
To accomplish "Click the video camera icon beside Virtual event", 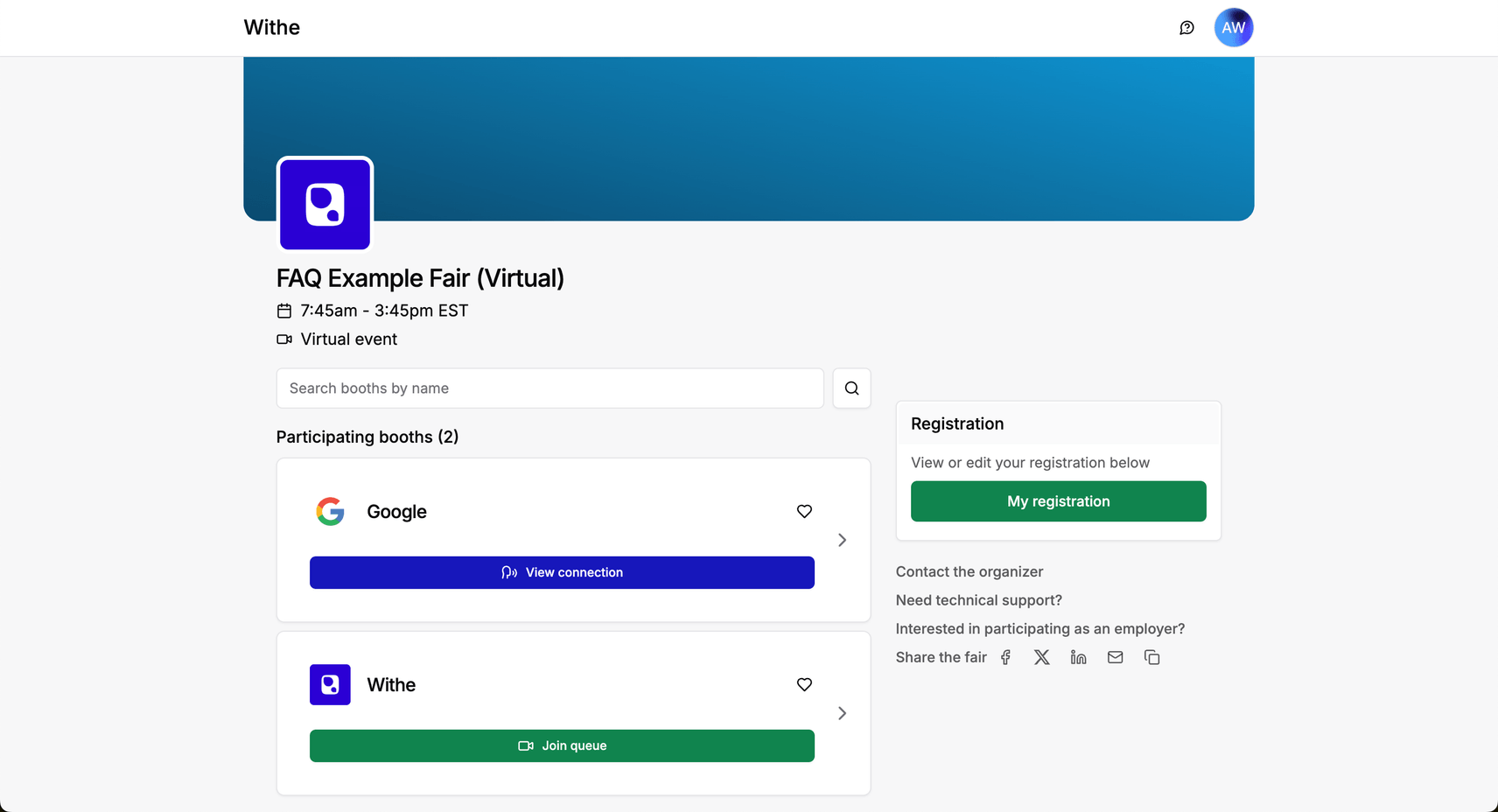I will pyautogui.click(x=284, y=339).
